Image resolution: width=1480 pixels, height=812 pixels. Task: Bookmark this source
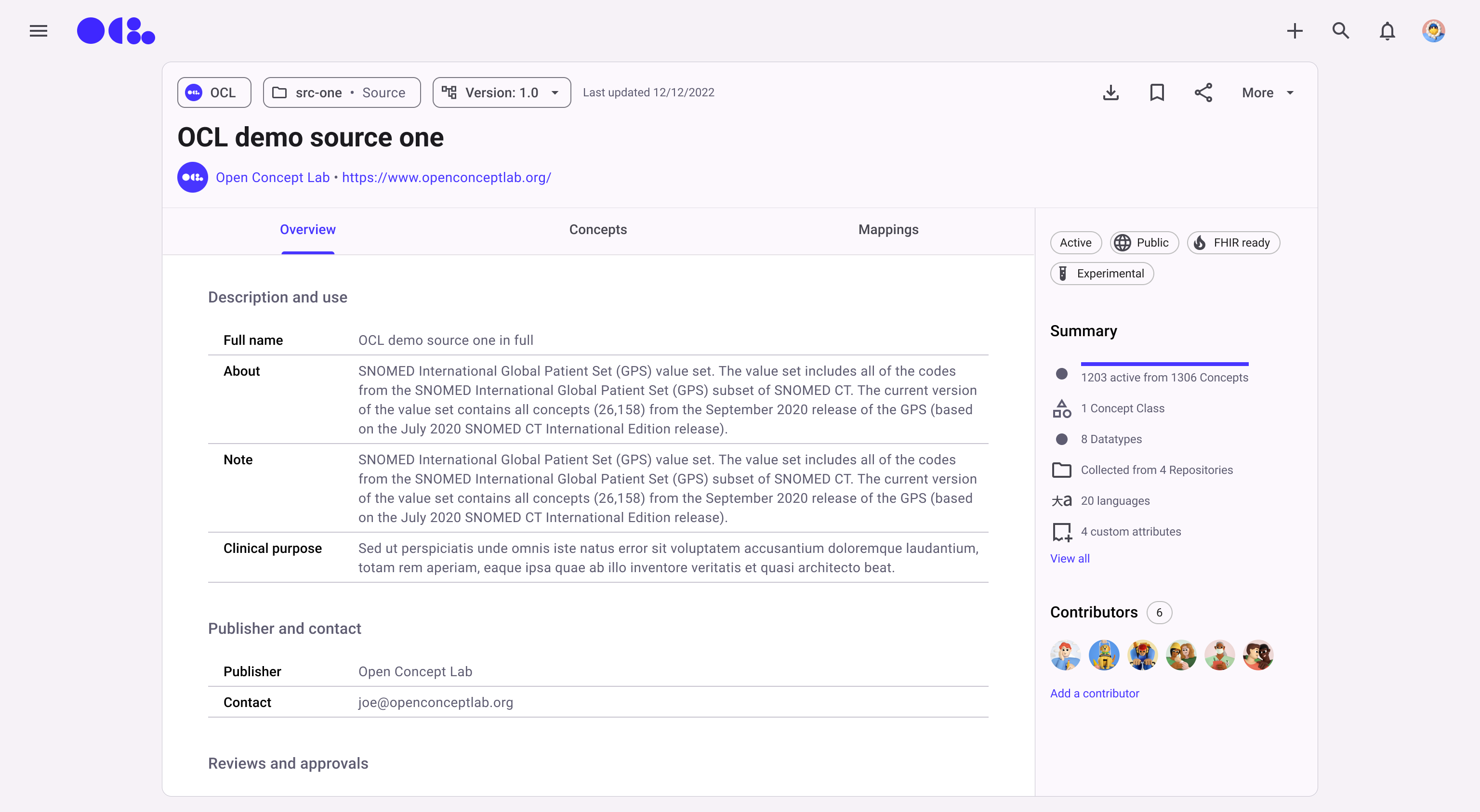click(x=1157, y=92)
